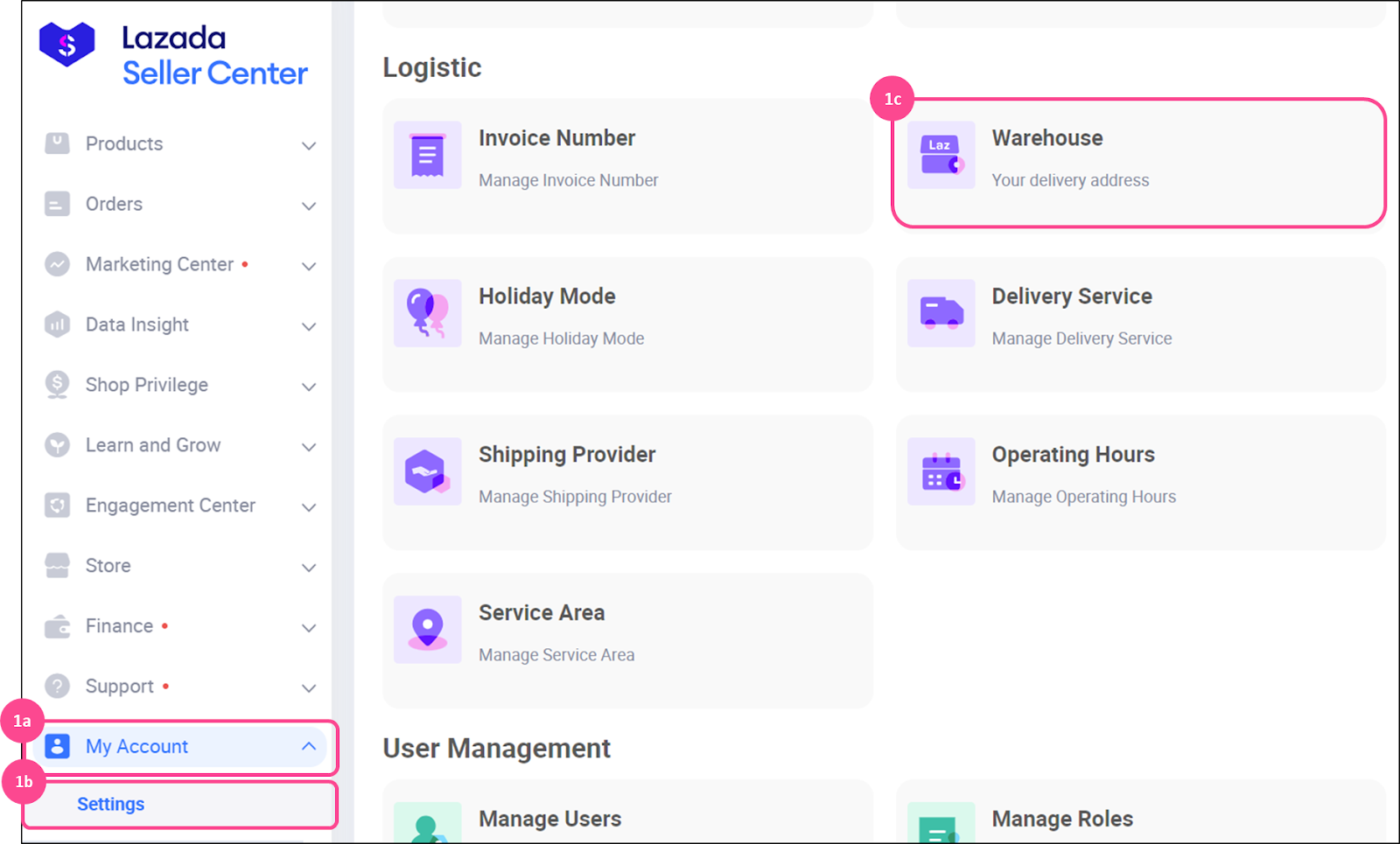The image size is (1400, 844).
Task: Open the Delivery Service card title
Action: [1072, 296]
